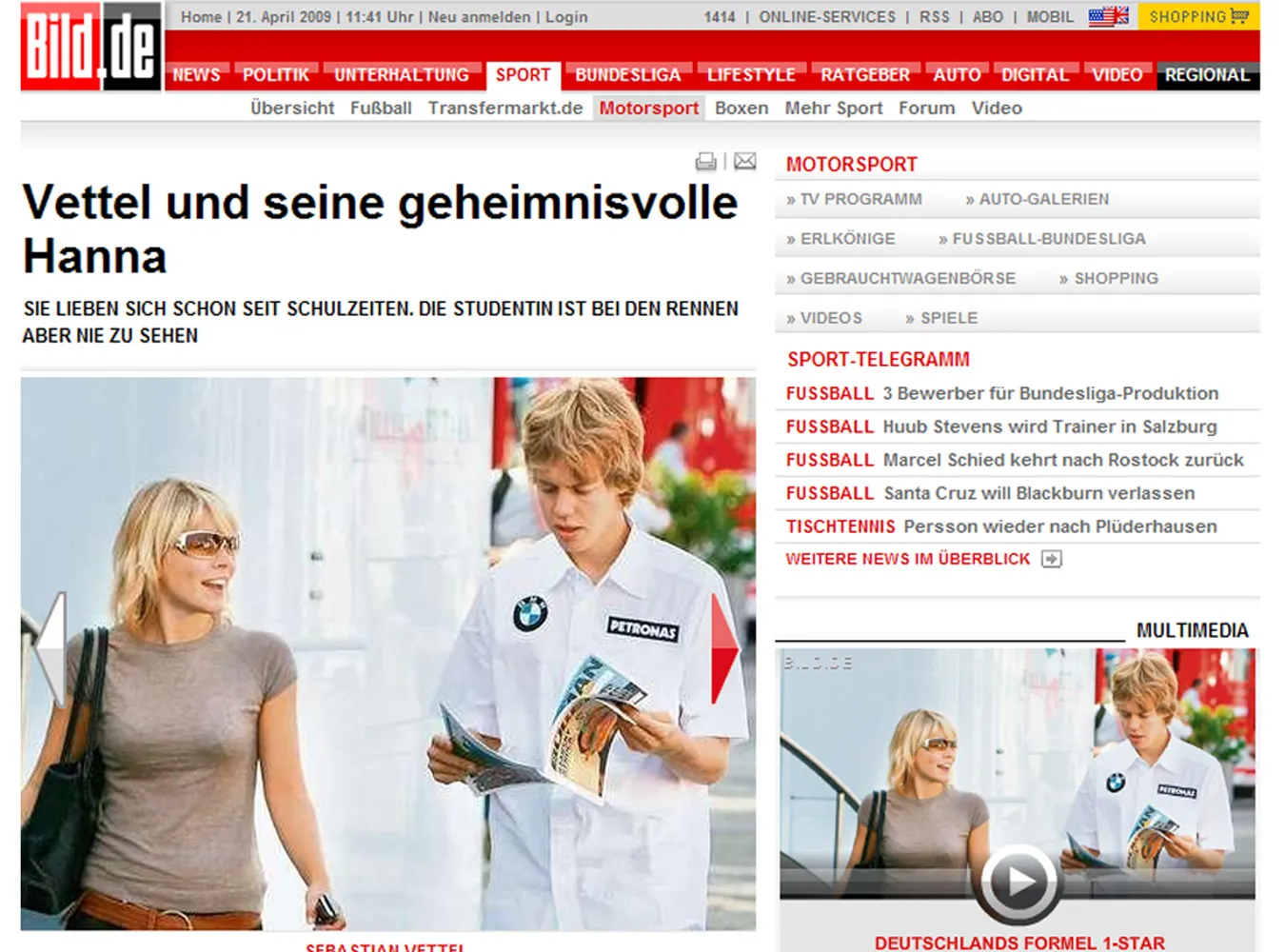
Task: Go to previous photo with left arrow
Action: (x=49, y=649)
